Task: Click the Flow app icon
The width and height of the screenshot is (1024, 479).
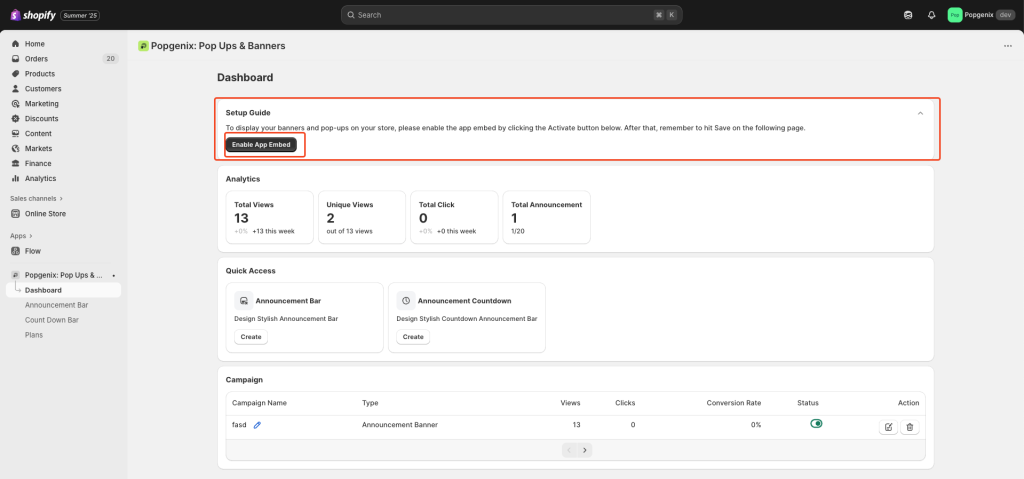Action: pyautogui.click(x=16, y=251)
